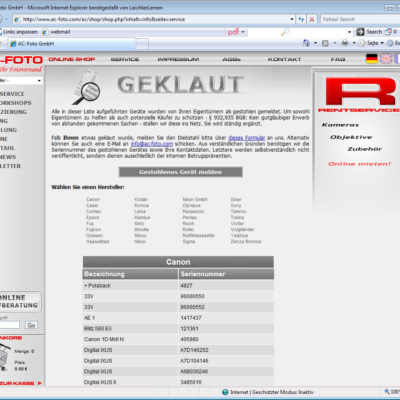Select manufacturer Canon from the list

click(x=93, y=199)
